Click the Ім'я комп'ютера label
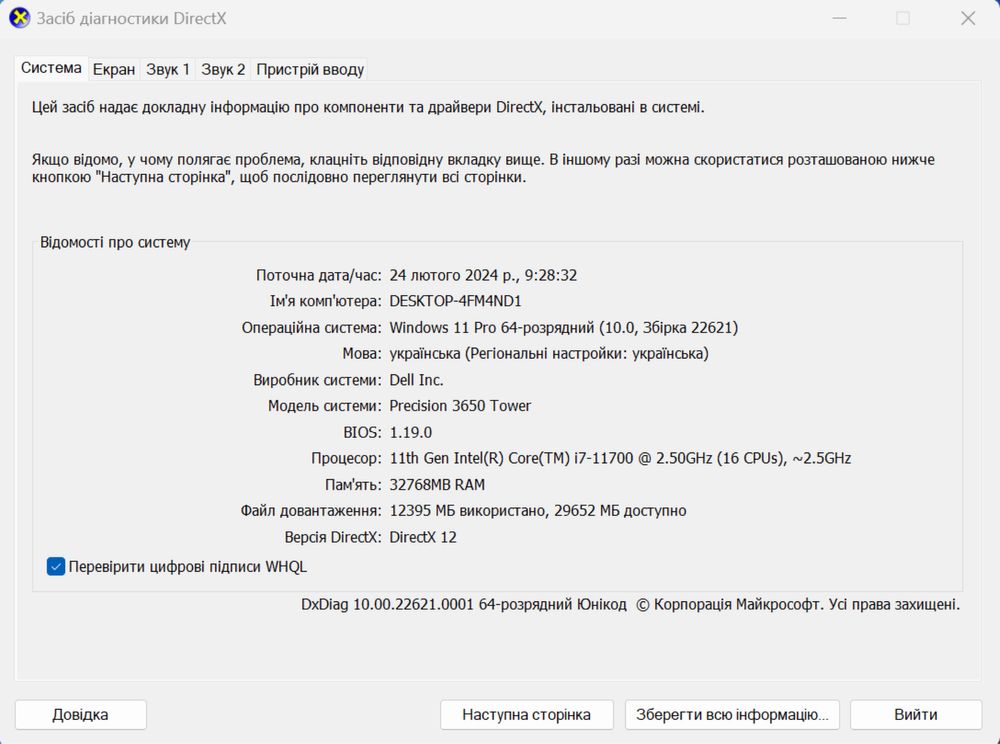 tap(325, 301)
